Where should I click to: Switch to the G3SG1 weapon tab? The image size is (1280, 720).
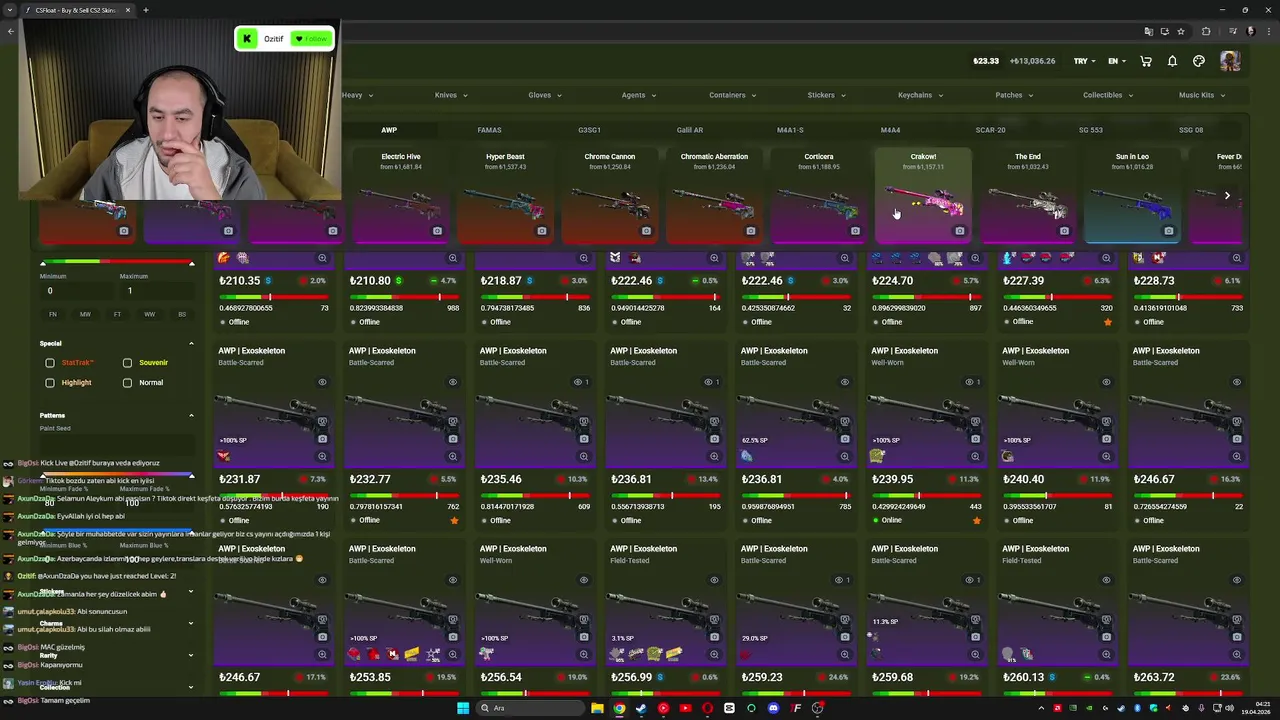589,130
